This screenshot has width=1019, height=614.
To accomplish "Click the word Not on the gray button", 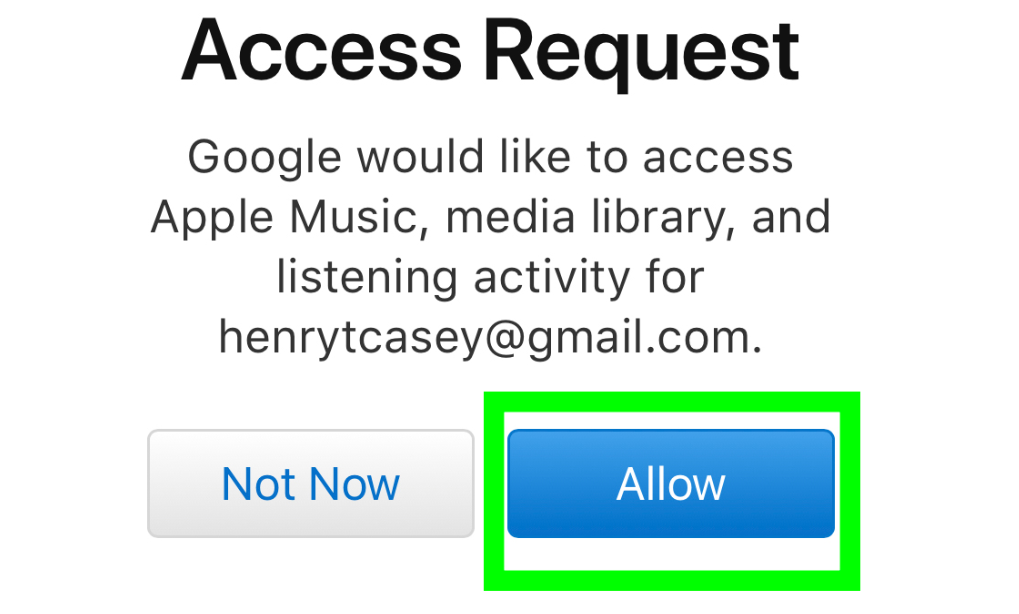I will pyautogui.click(x=258, y=484).
